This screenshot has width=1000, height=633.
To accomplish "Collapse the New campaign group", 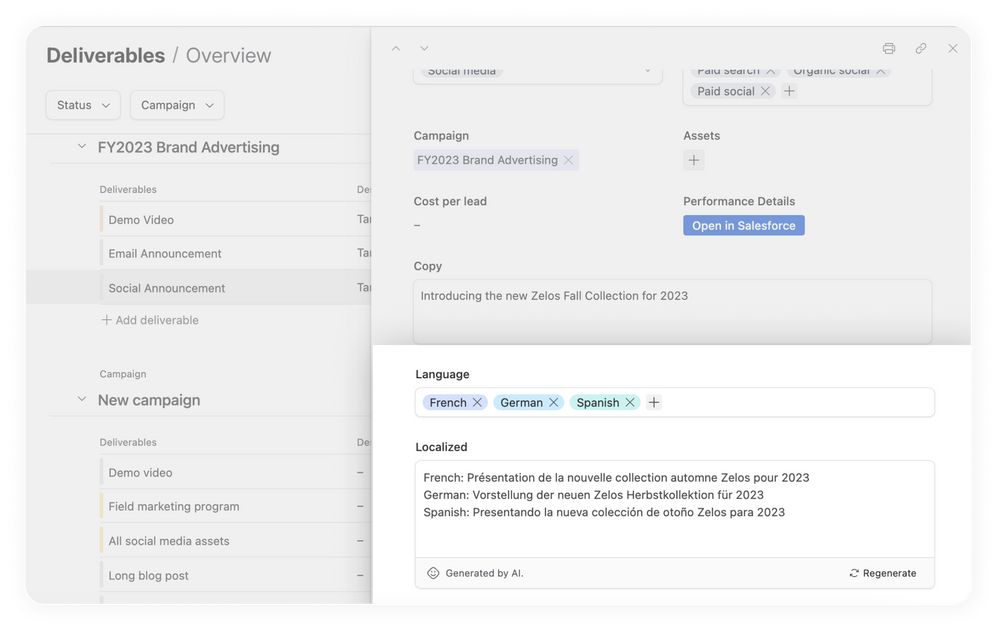I will (x=82, y=400).
